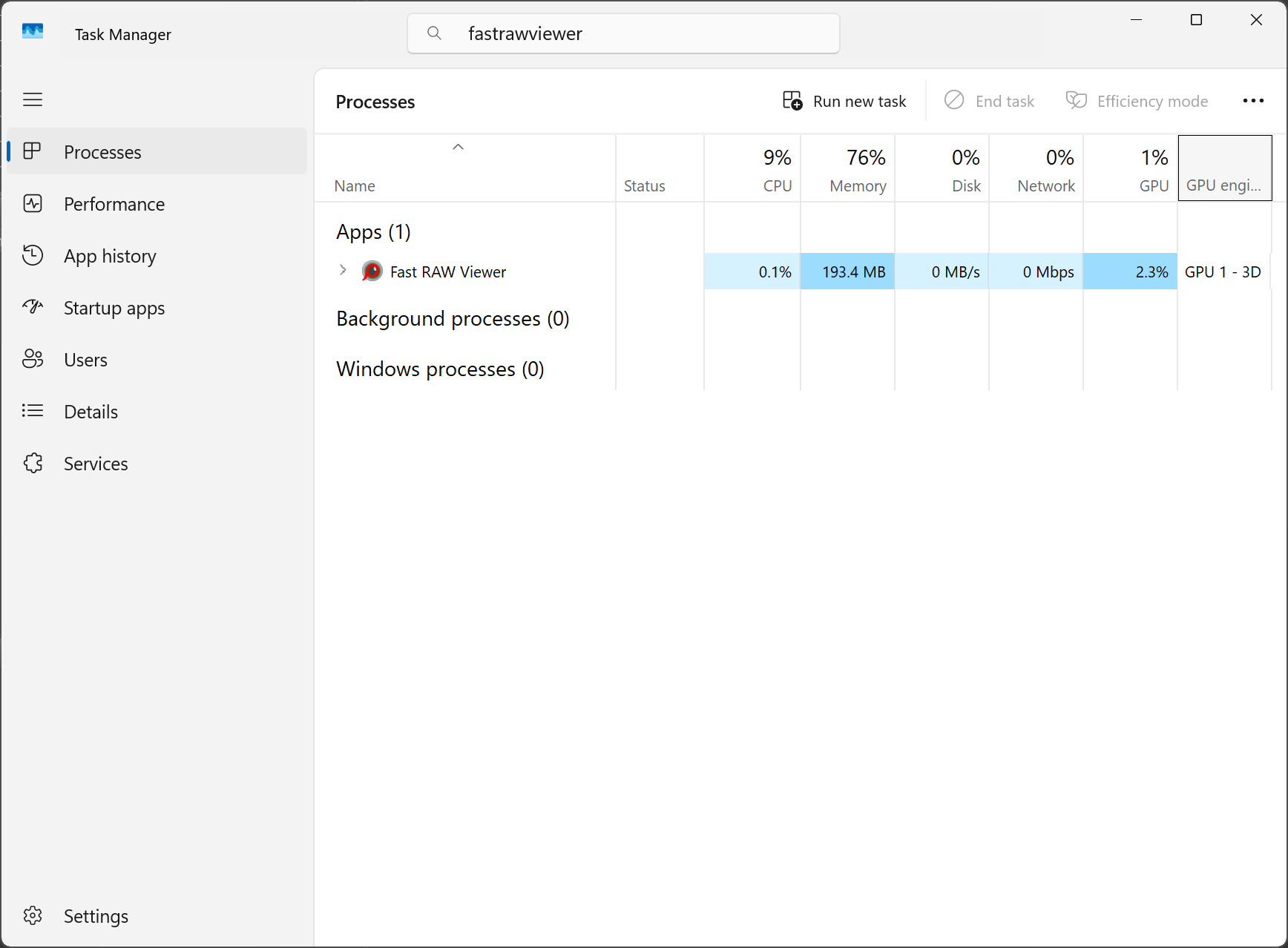Image resolution: width=1288 pixels, height=948 pixels.
Task: Sort by the Name column header
Action: coord(465,168)
